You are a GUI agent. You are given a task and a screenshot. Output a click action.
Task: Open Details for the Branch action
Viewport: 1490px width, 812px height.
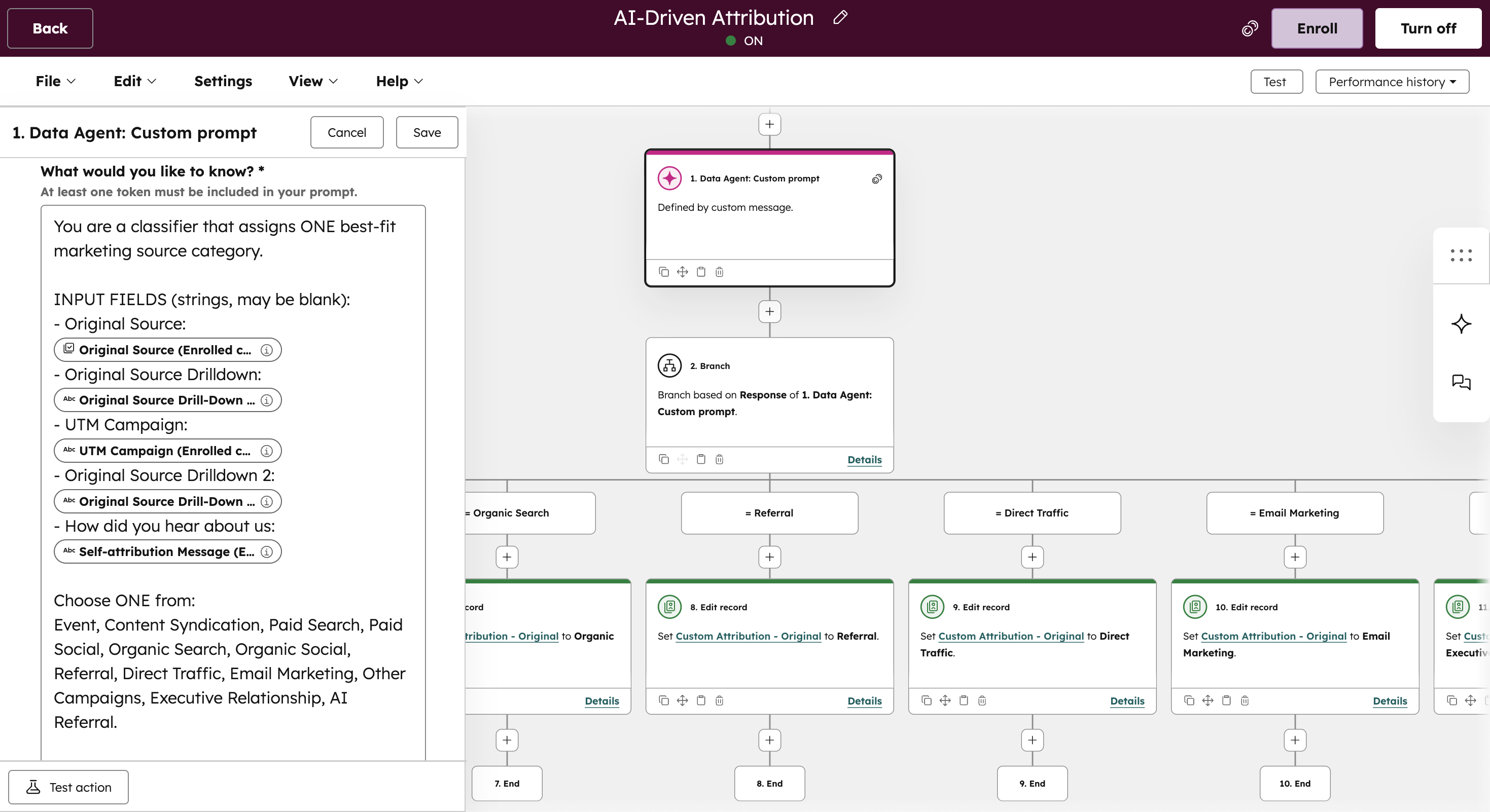click(864, 460)
